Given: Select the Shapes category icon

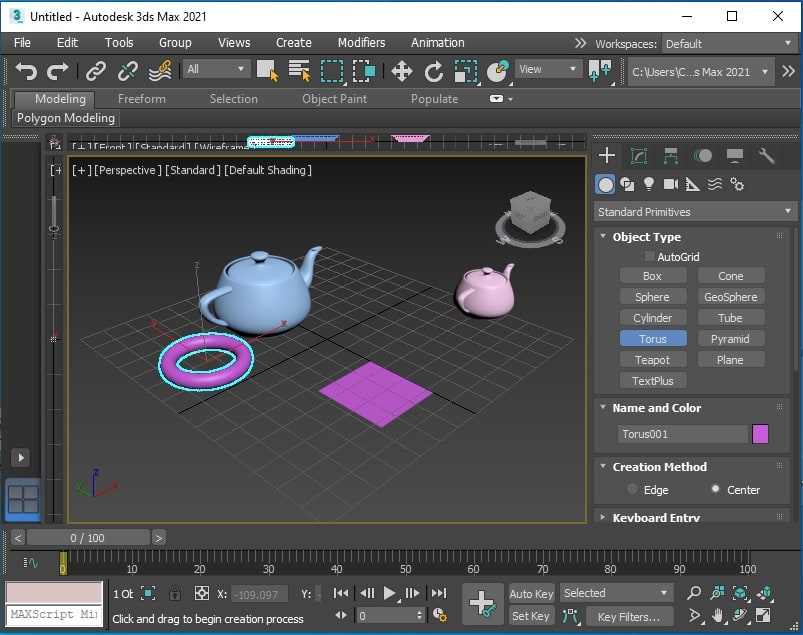Looking at the screenshot, I should point(627,184).
